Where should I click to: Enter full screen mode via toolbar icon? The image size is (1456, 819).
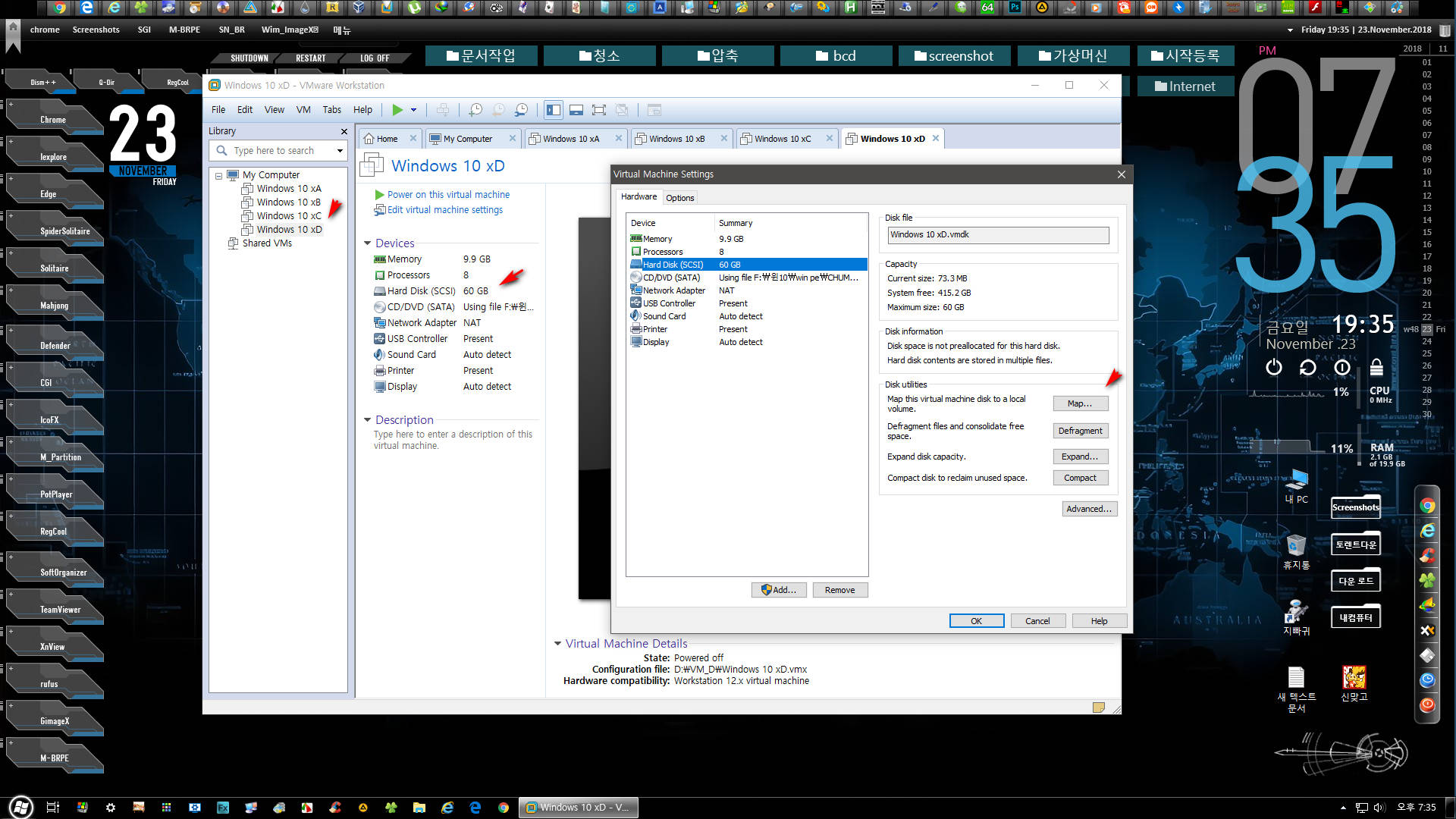[599, 110]
